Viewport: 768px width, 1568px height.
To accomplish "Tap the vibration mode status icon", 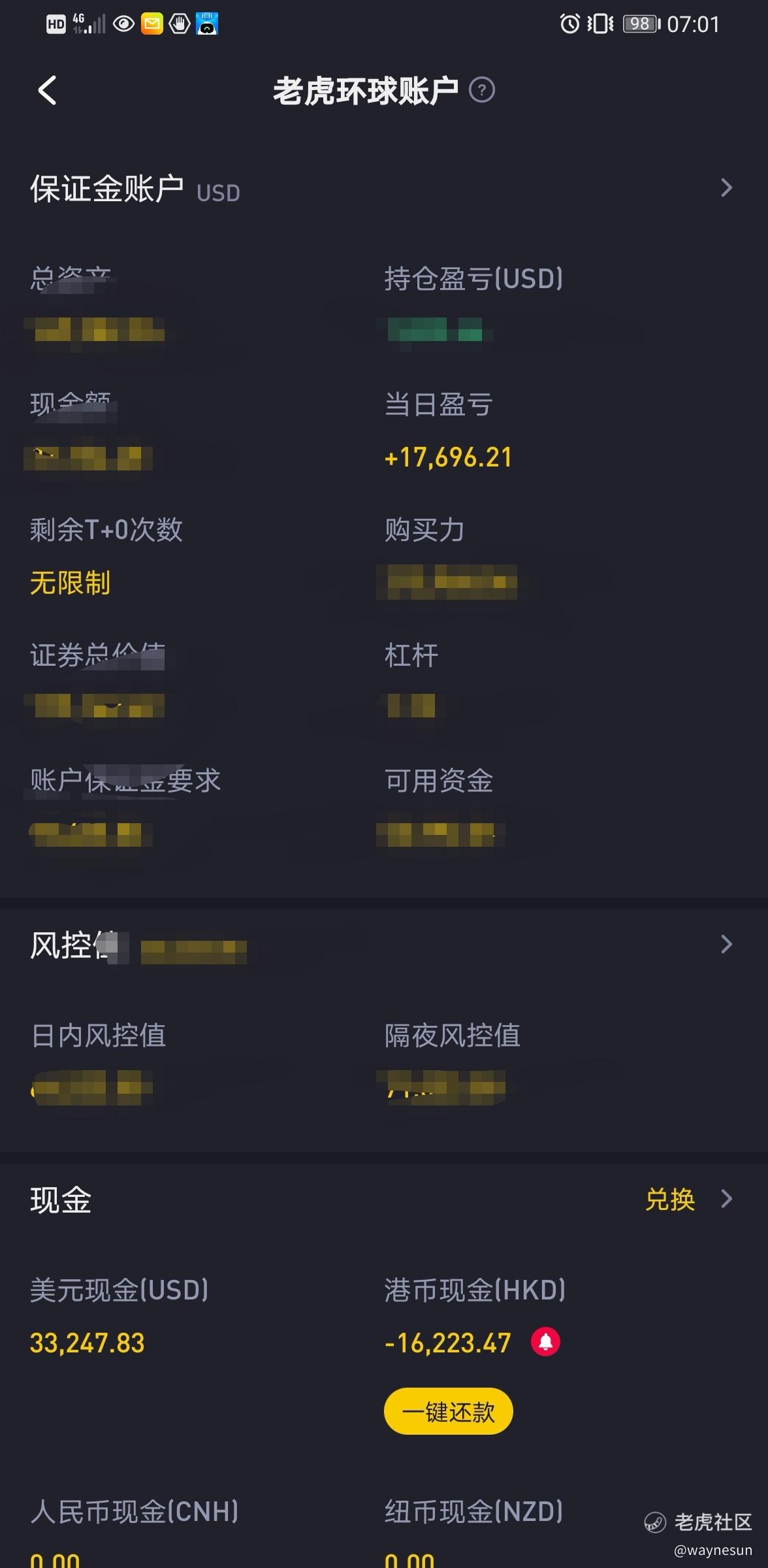I will click(600, 24).
